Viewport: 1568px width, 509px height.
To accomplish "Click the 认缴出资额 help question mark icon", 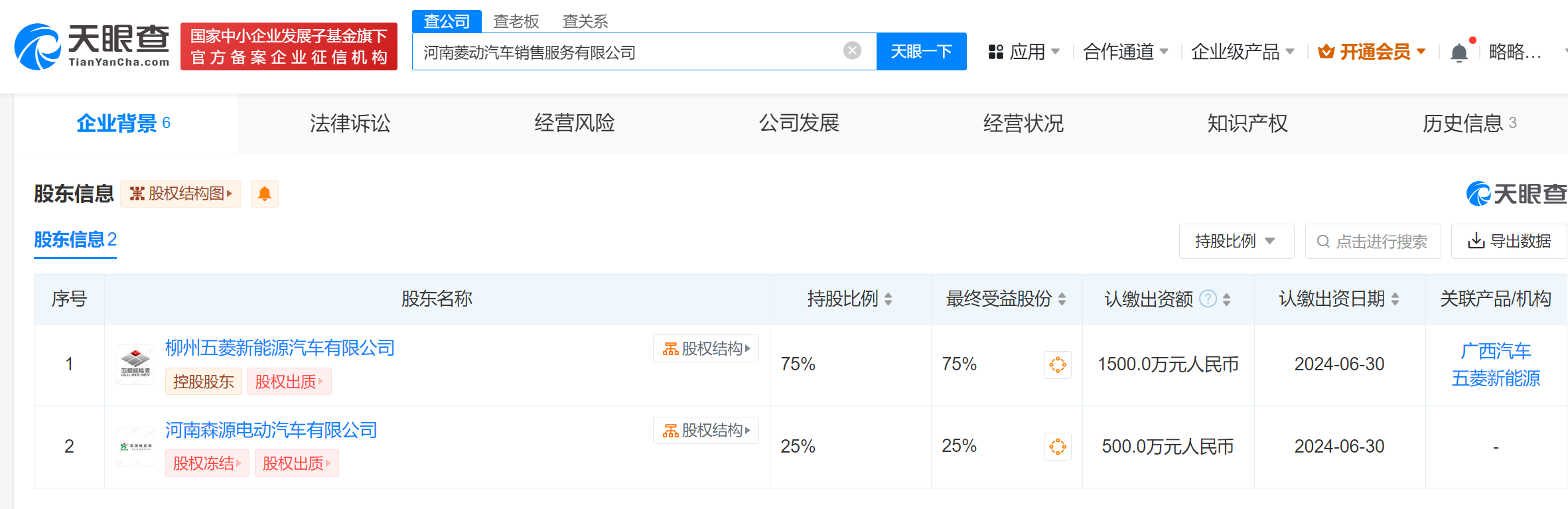I will pyautogui.click(x=1208, y=299).
